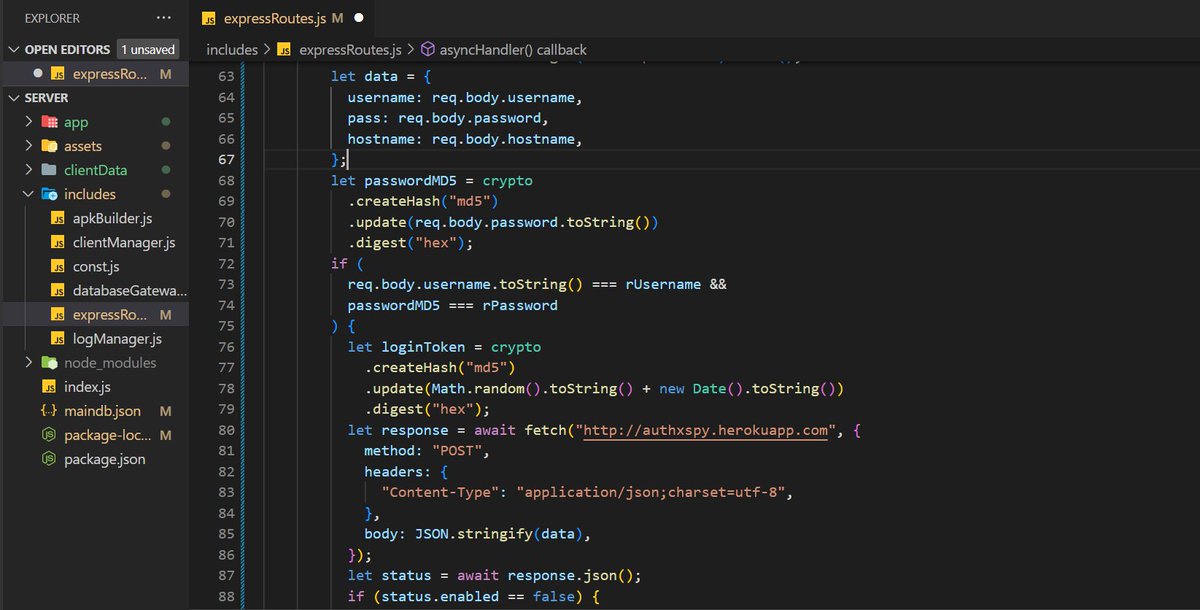Open databaseGateway.js file in tree
Screen dimensions: 1200x610
coord(130,291)
